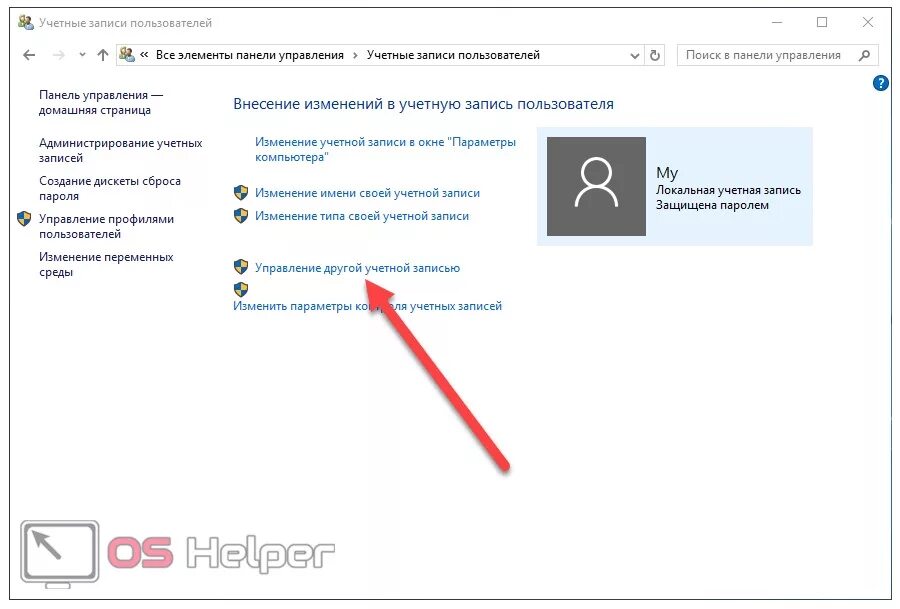Click the window title bar icon
The width and height of the screenshot is (900, 609).
coord(26,22)
